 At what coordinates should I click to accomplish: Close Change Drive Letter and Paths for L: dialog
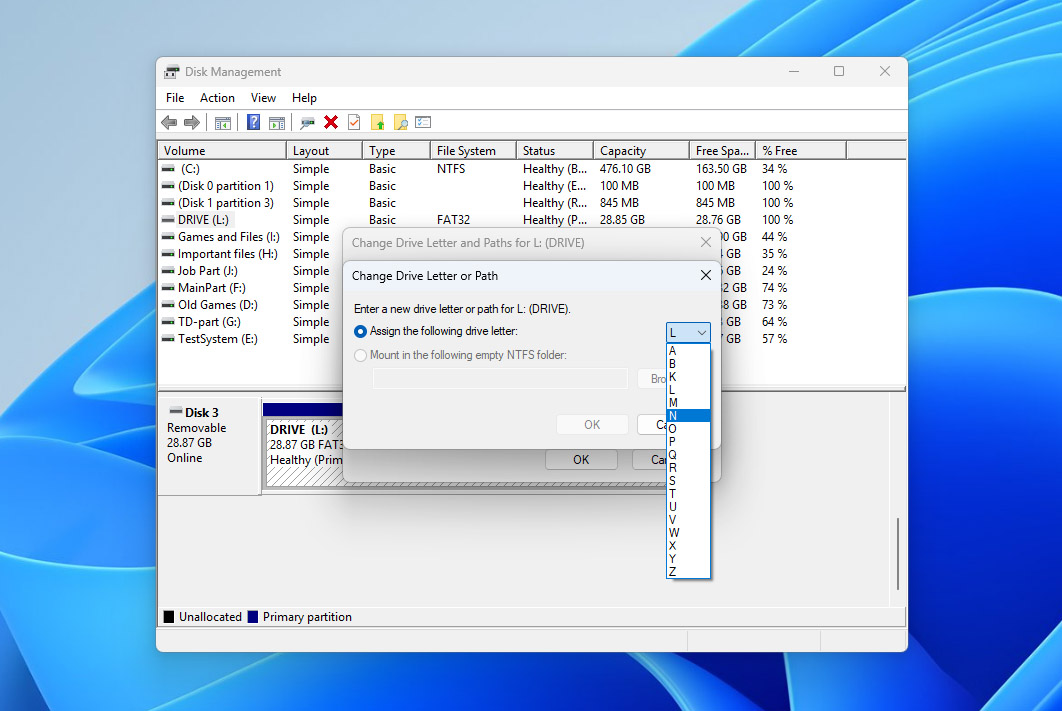706,242
